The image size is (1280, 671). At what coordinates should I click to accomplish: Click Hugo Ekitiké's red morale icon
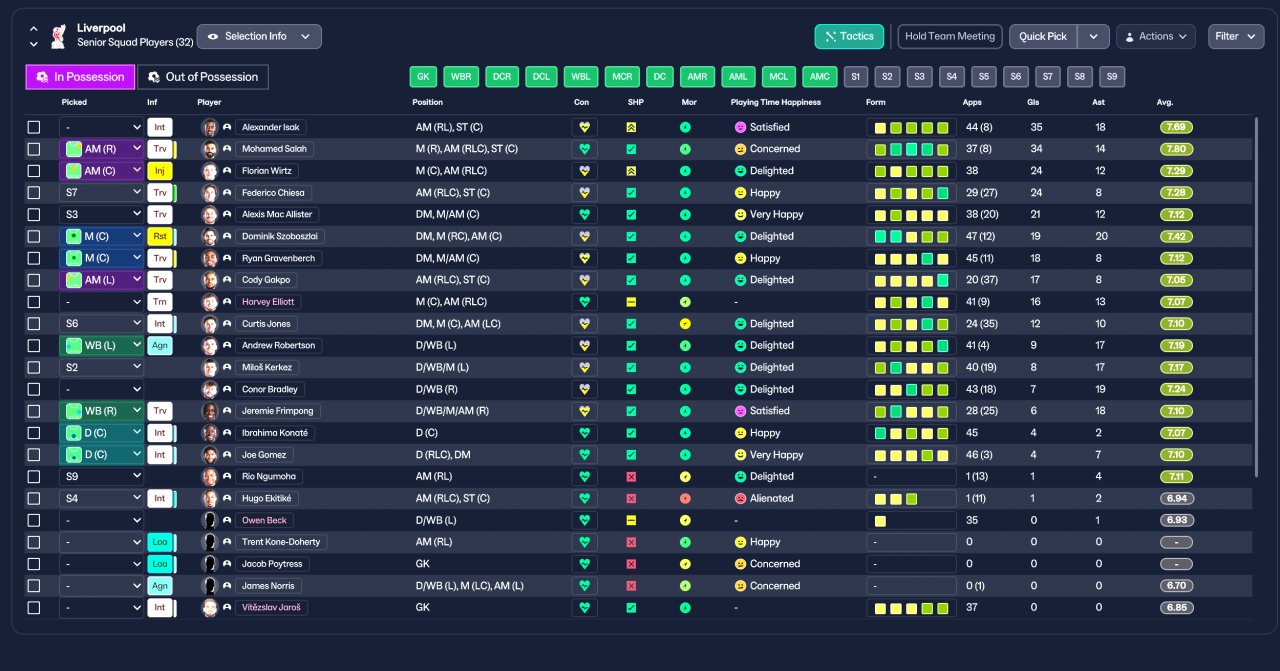[x=685, y=498]
